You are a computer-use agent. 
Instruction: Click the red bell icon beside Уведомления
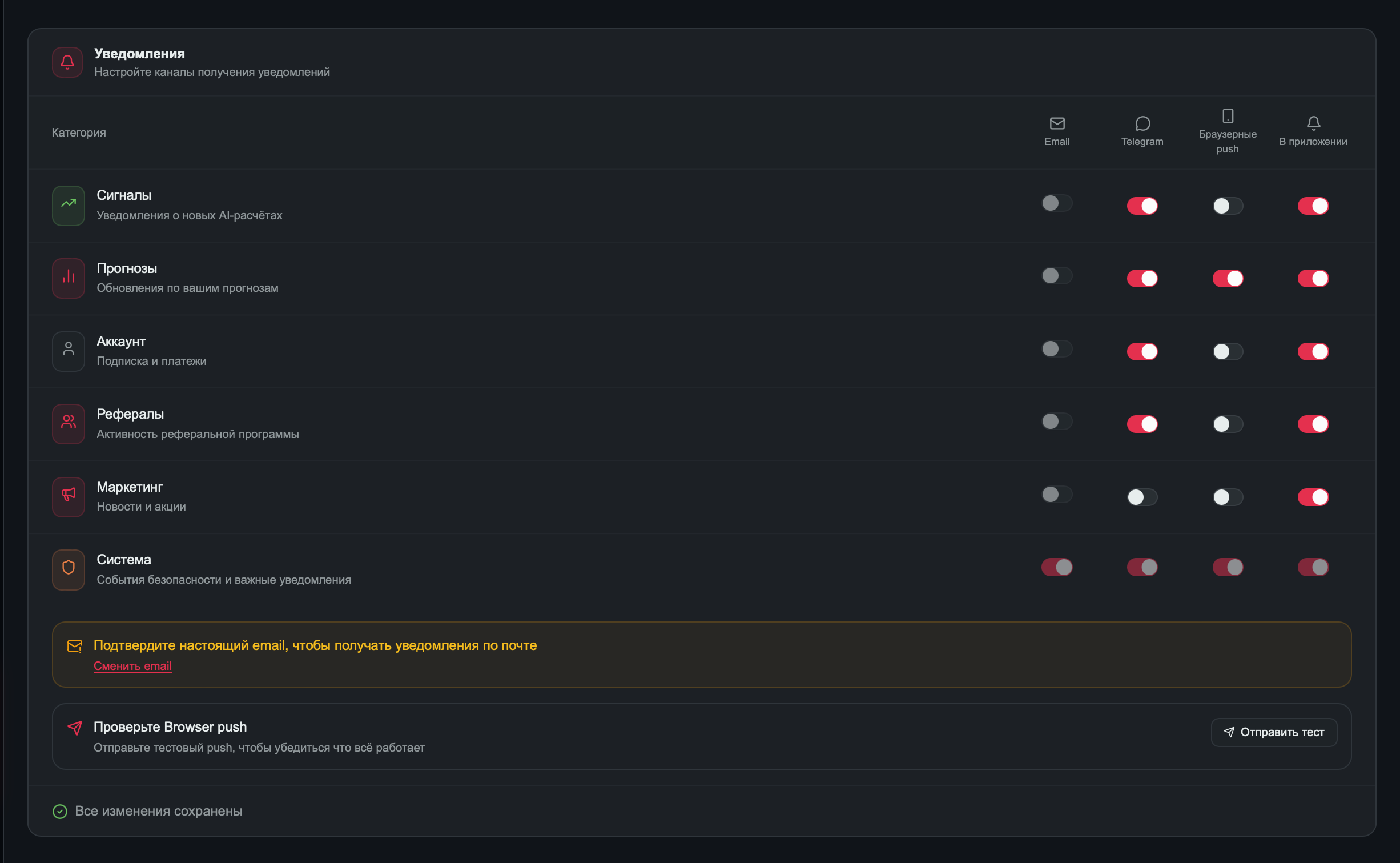67,62
